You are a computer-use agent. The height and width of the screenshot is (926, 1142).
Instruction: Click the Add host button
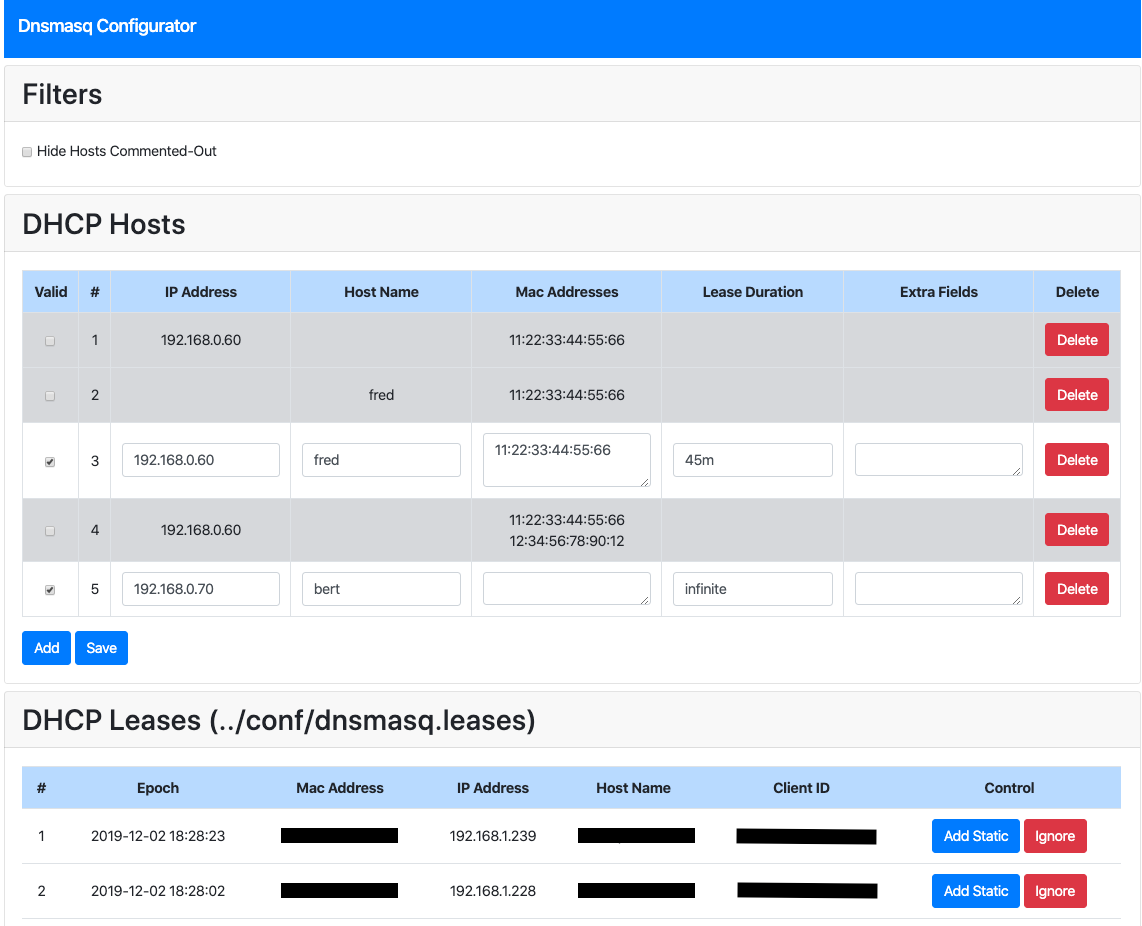click(47, 648)
